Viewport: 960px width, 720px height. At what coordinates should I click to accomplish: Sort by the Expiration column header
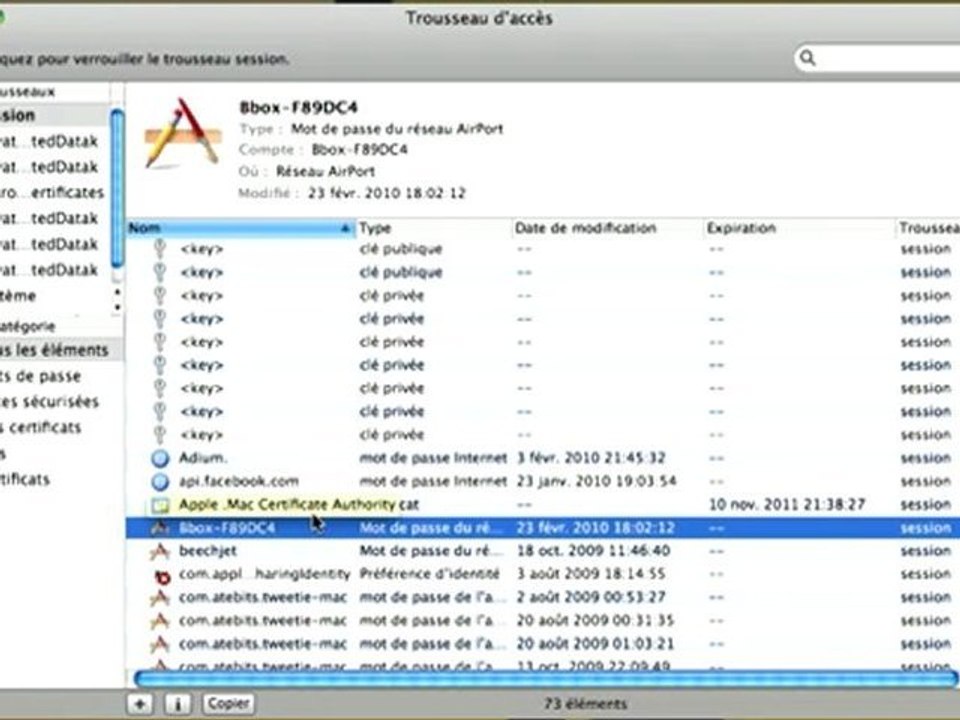pos(799,228)
